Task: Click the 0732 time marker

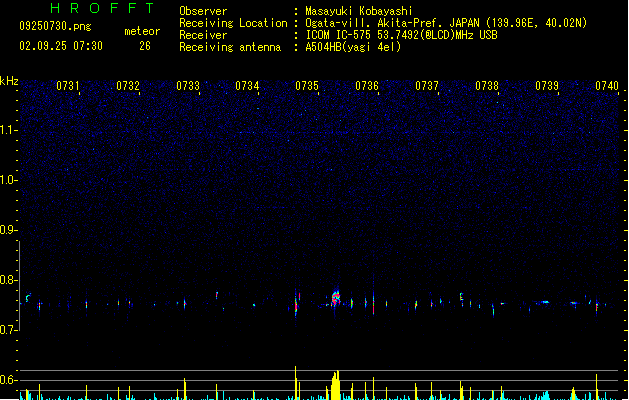Action: (x=128, y=86)
